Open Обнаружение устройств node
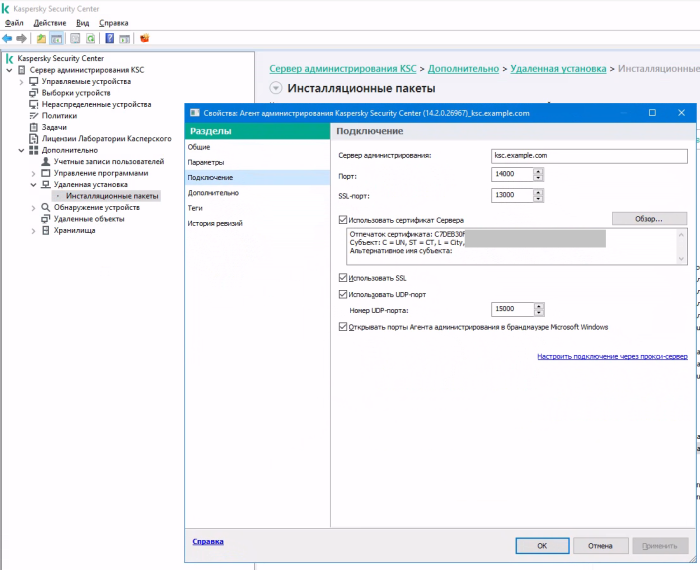700x570 pixels. pyautogui.click(x=96, y=207)
